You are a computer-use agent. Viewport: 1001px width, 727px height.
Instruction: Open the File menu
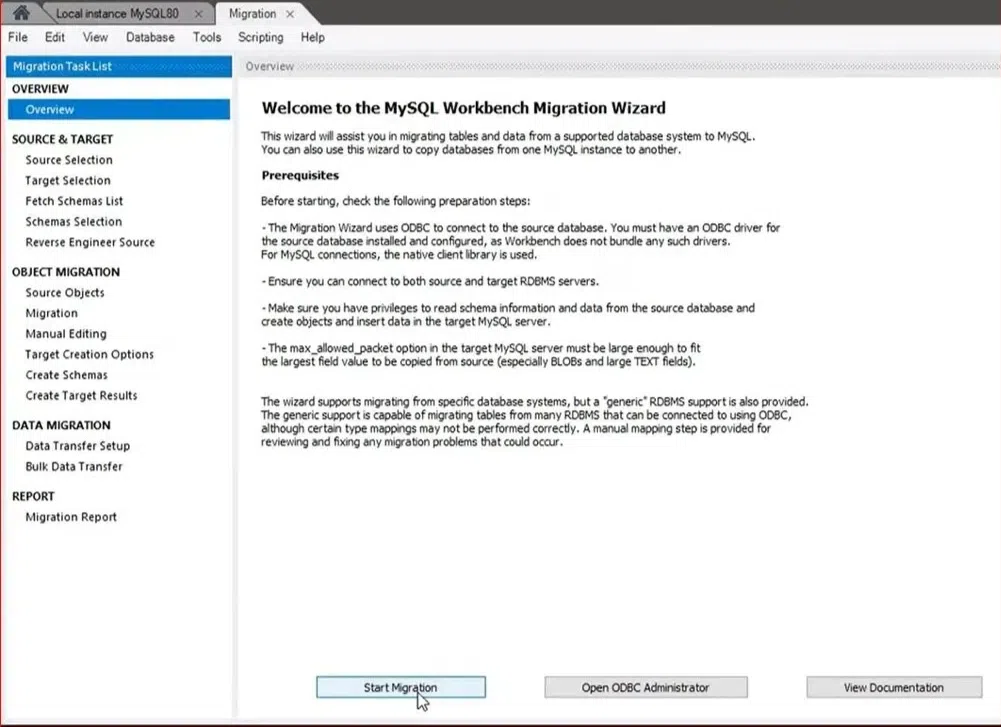pos(18,37)
